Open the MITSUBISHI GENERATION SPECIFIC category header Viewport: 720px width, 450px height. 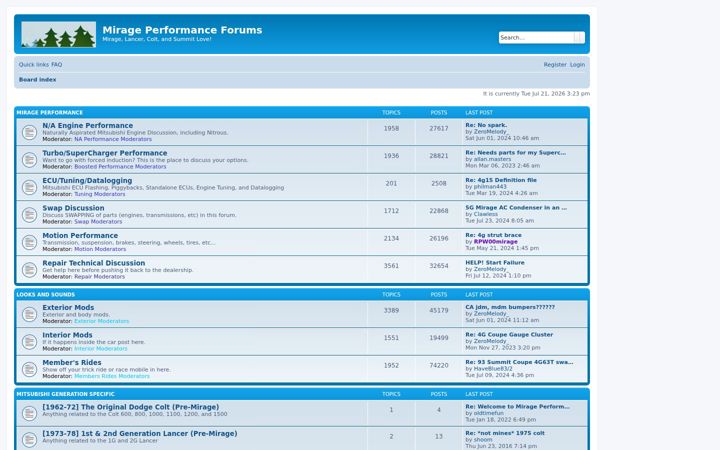(66, 394)
